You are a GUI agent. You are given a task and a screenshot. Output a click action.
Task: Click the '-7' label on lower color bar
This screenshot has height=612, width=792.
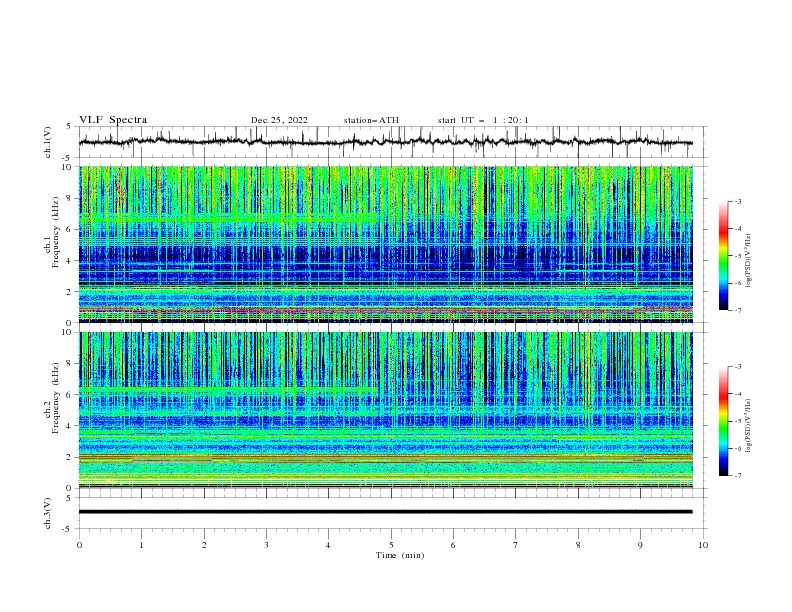pyautogui.click(x=737, y=476)
